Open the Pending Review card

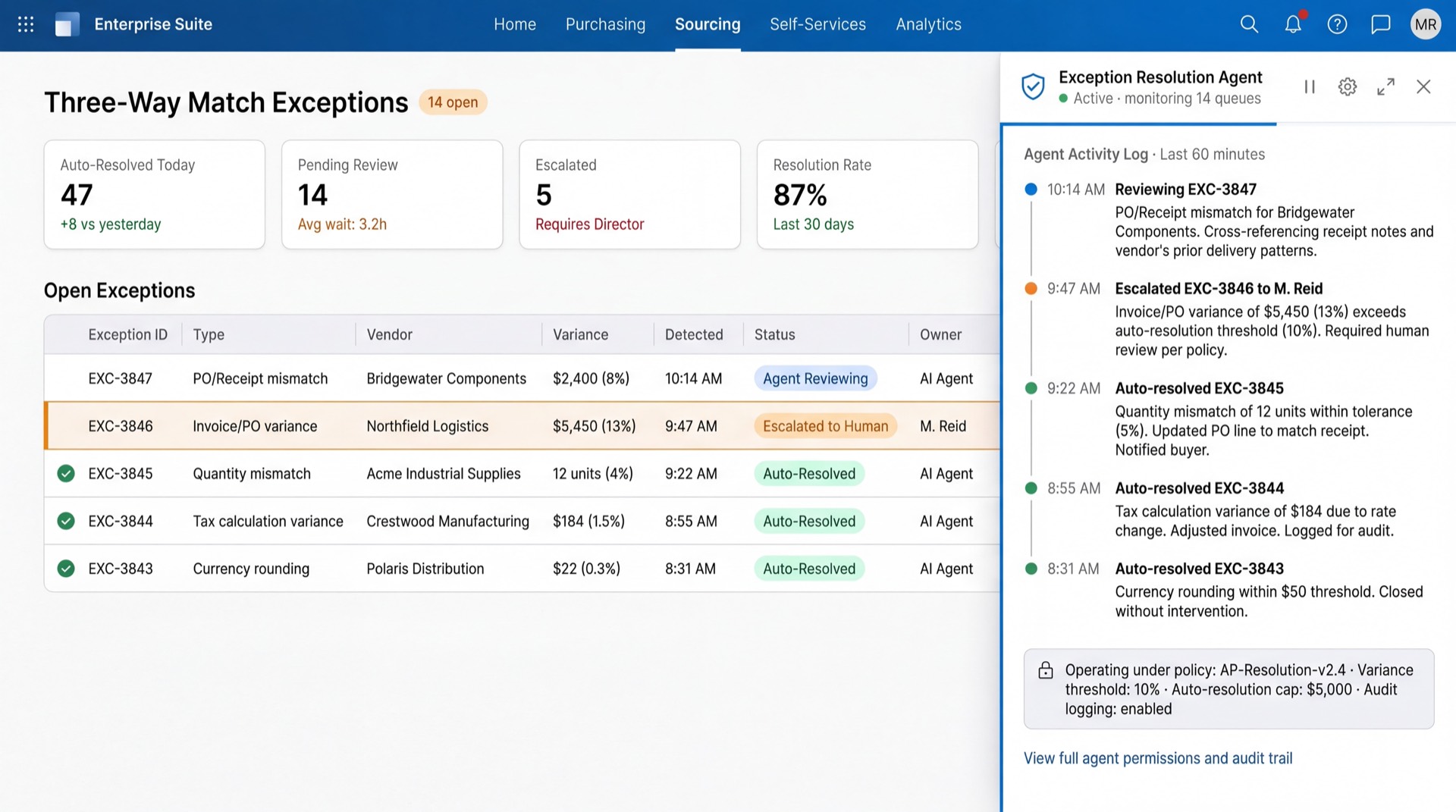[392, 194]
